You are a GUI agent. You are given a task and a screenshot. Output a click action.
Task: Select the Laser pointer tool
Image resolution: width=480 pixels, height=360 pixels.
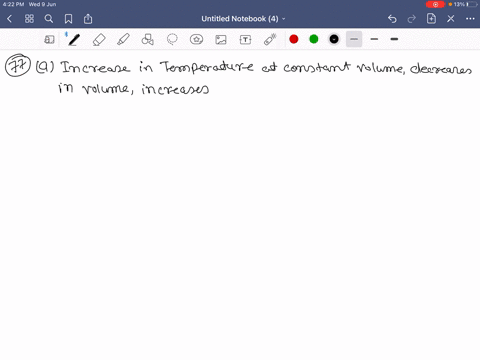(270, 39)
